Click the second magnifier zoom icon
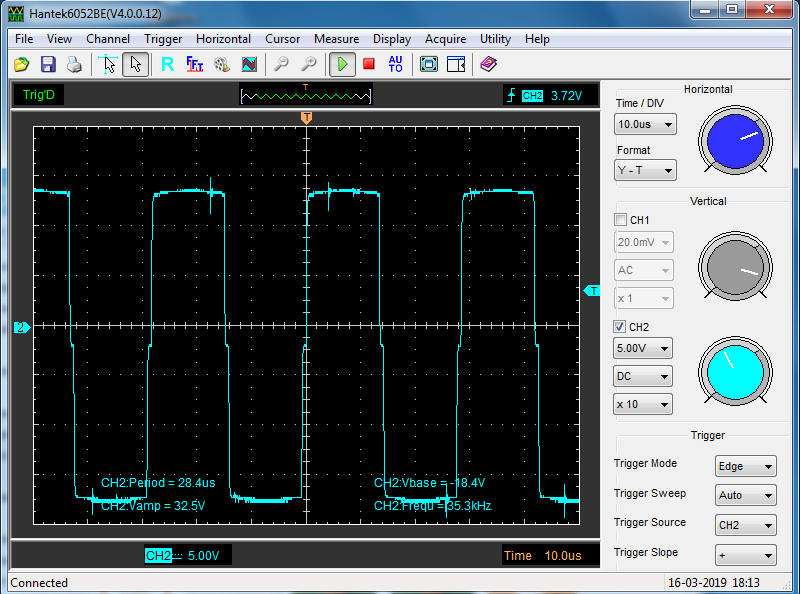 pyautogui.click(x=309, y=64)
